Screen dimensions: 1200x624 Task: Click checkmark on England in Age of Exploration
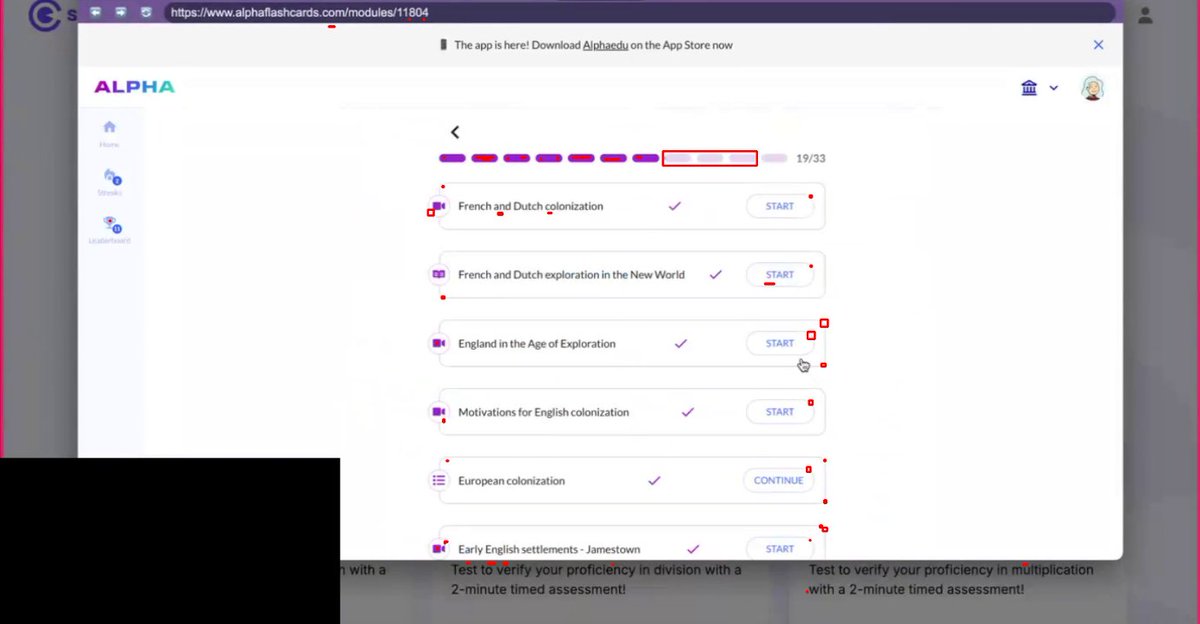(x=681, y=343)
